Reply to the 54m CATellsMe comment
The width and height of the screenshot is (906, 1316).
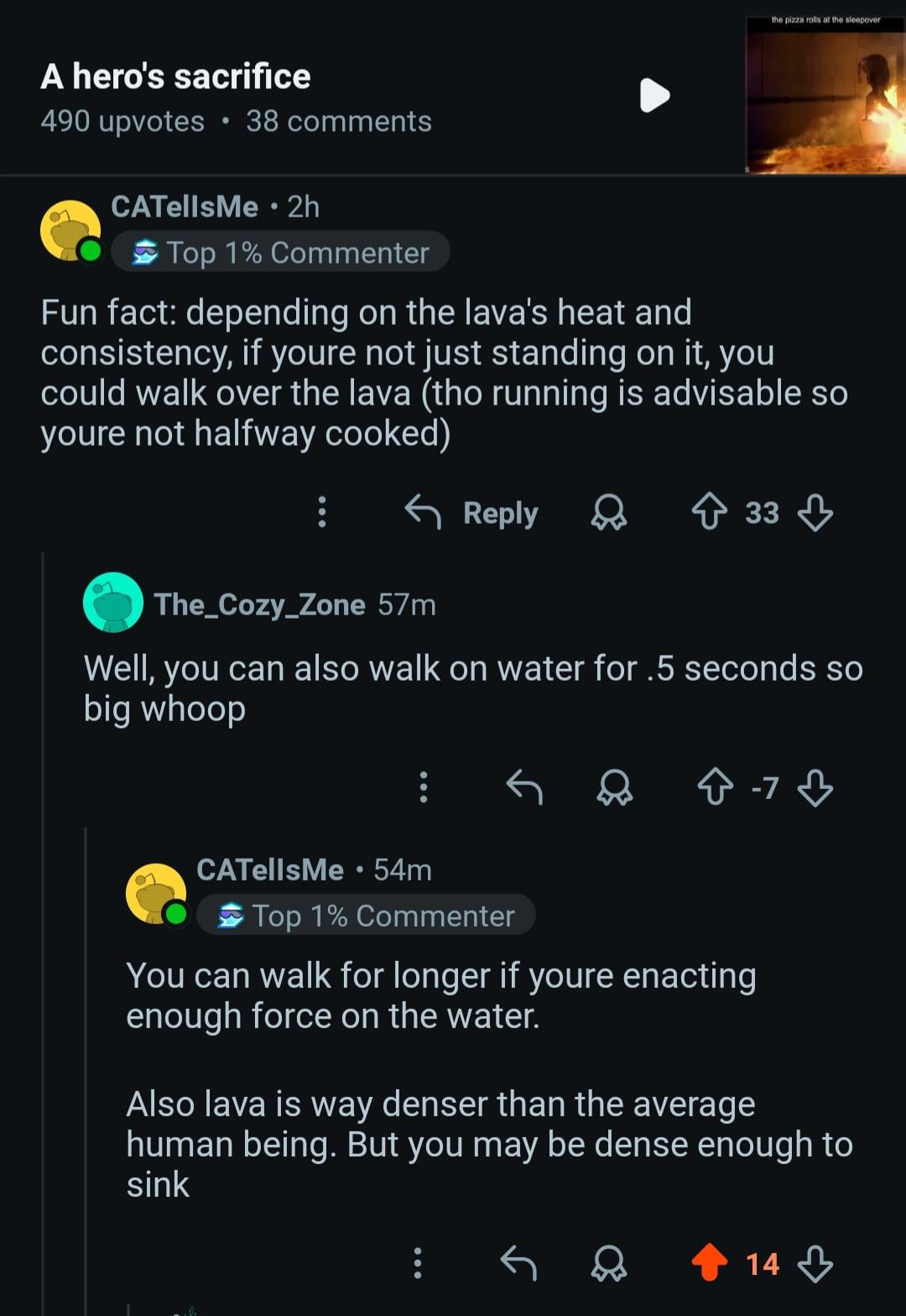pos(518,1263)
